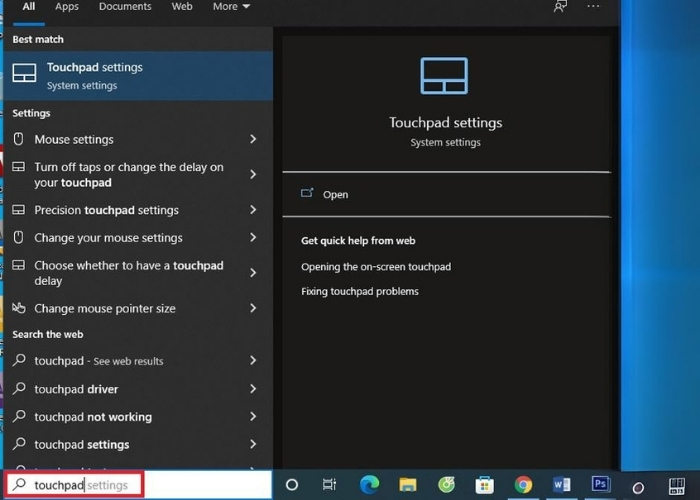
Task: Open Microsoft Edge from the taskbar
Action: [x=369, y=485]
